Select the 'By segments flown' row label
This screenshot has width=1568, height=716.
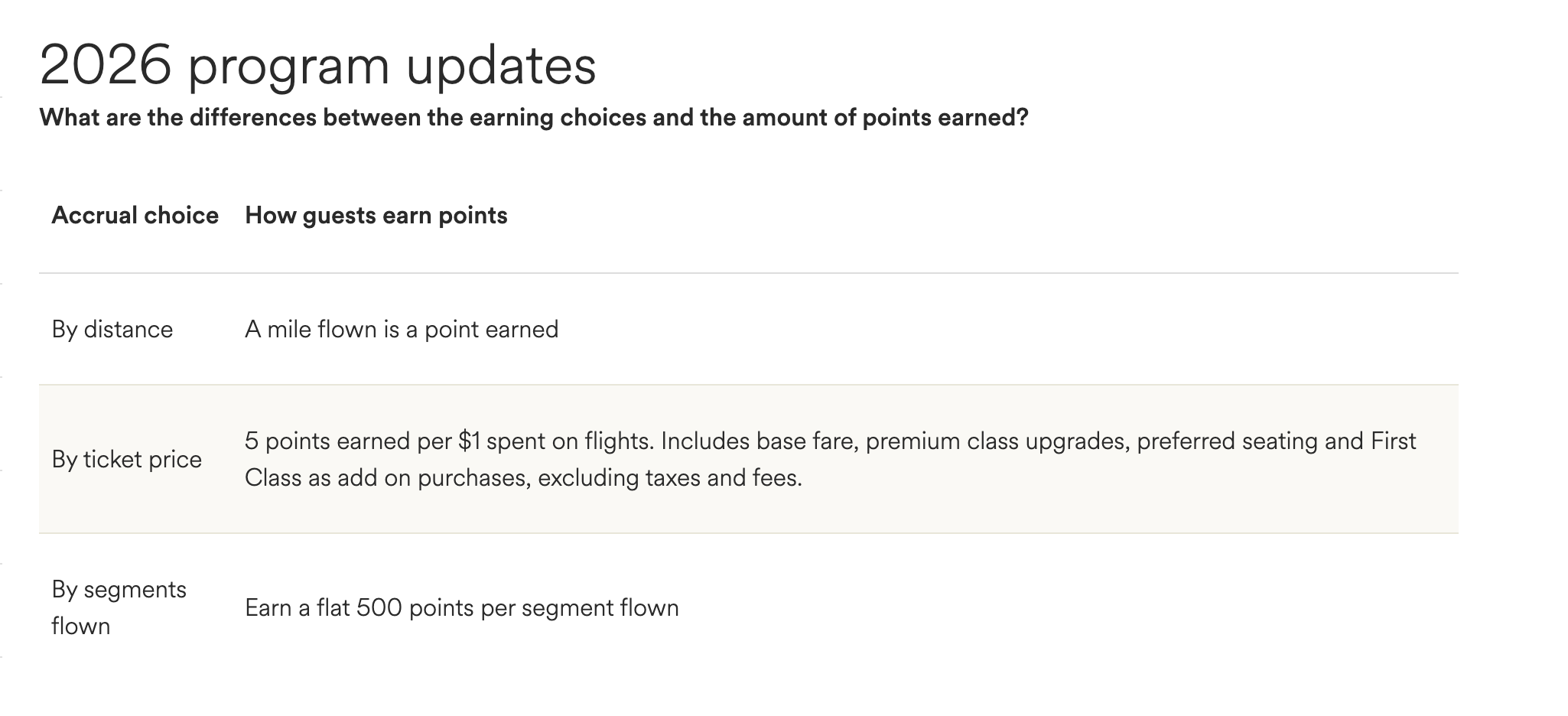tap(119, 608)
